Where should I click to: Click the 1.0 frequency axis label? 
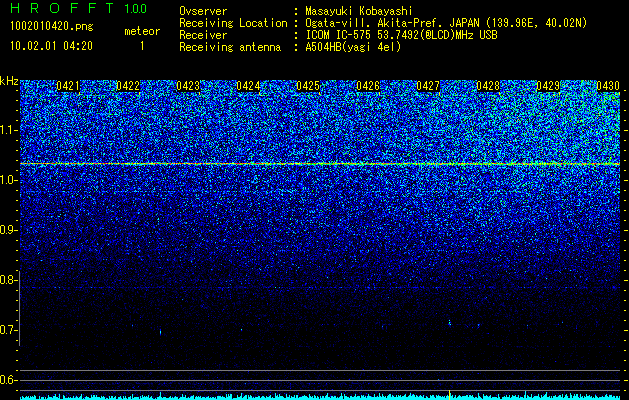click(x=7, y=180)
